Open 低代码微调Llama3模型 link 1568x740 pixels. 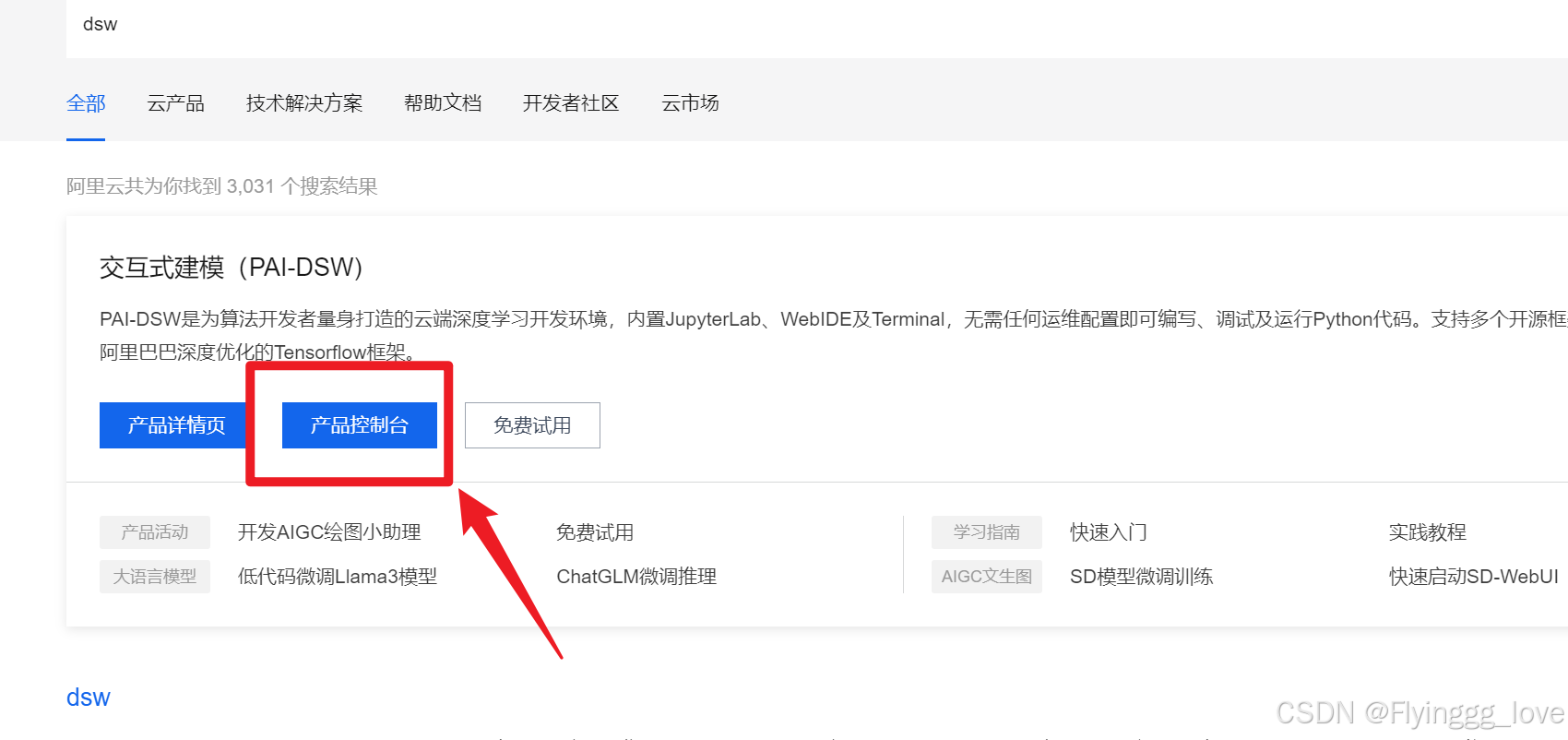pos(338,577)
